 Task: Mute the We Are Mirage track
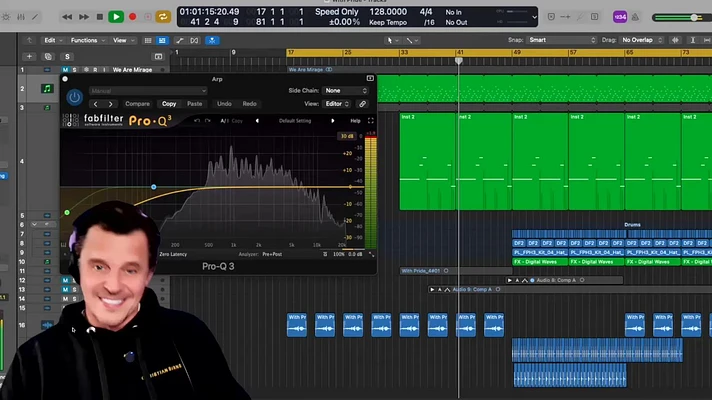[x=65, y=70]
